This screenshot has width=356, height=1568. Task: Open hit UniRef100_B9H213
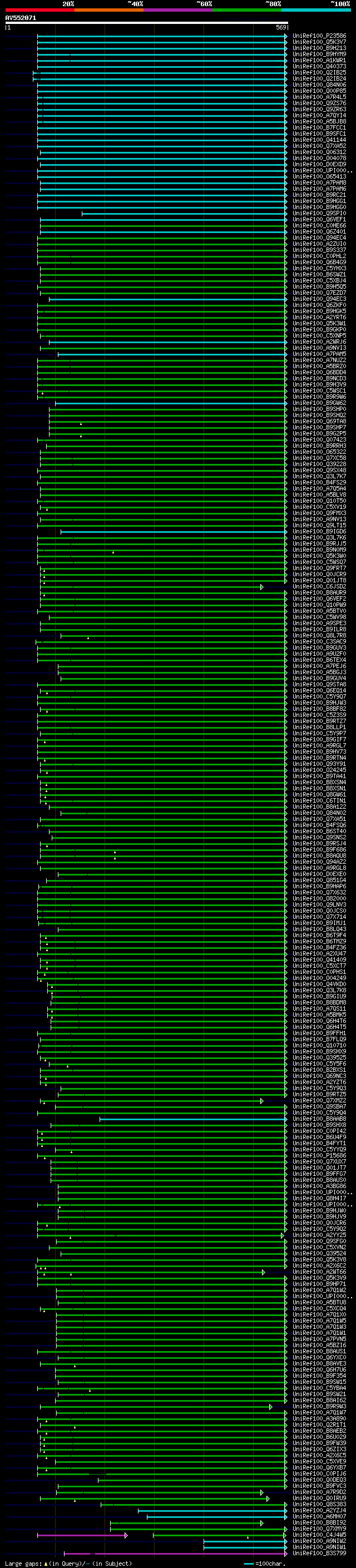pos(319,48)
